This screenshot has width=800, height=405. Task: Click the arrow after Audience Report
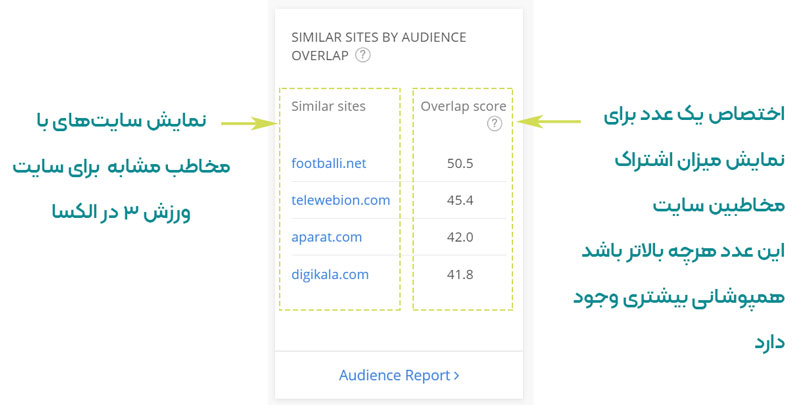pos(456,376)
